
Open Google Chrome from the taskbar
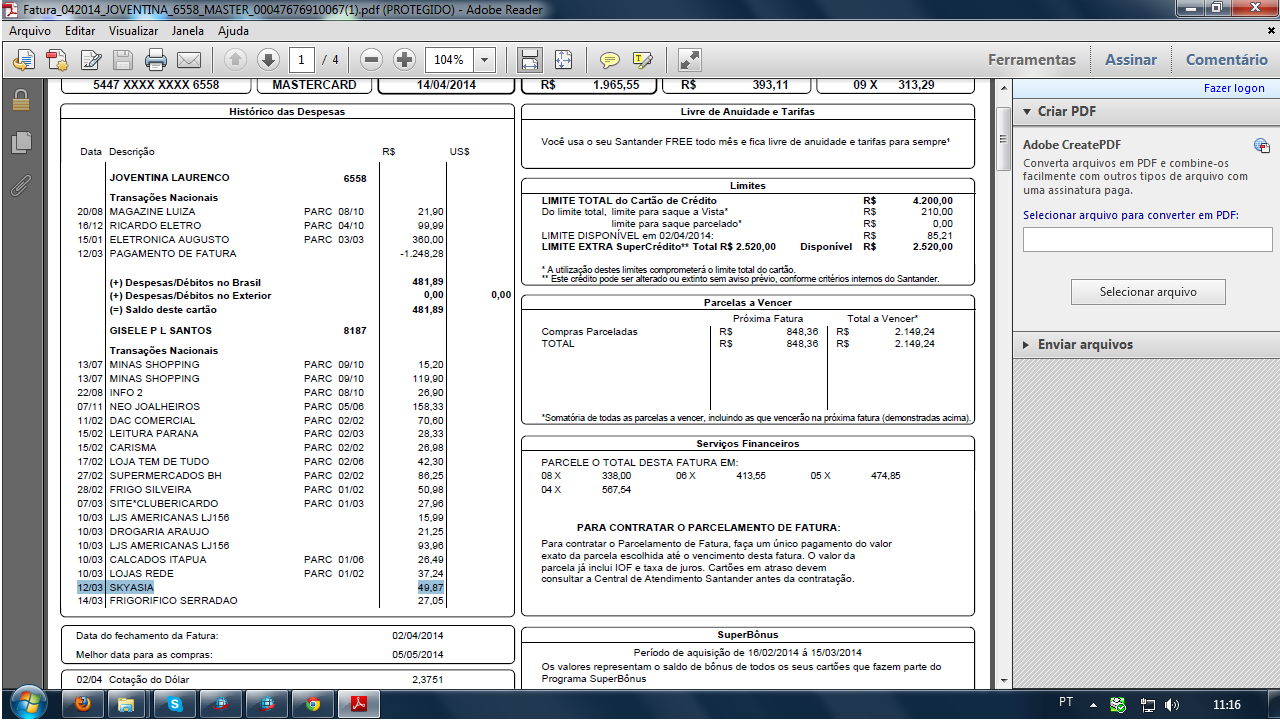pyautogui.click(x=312, y=704)
